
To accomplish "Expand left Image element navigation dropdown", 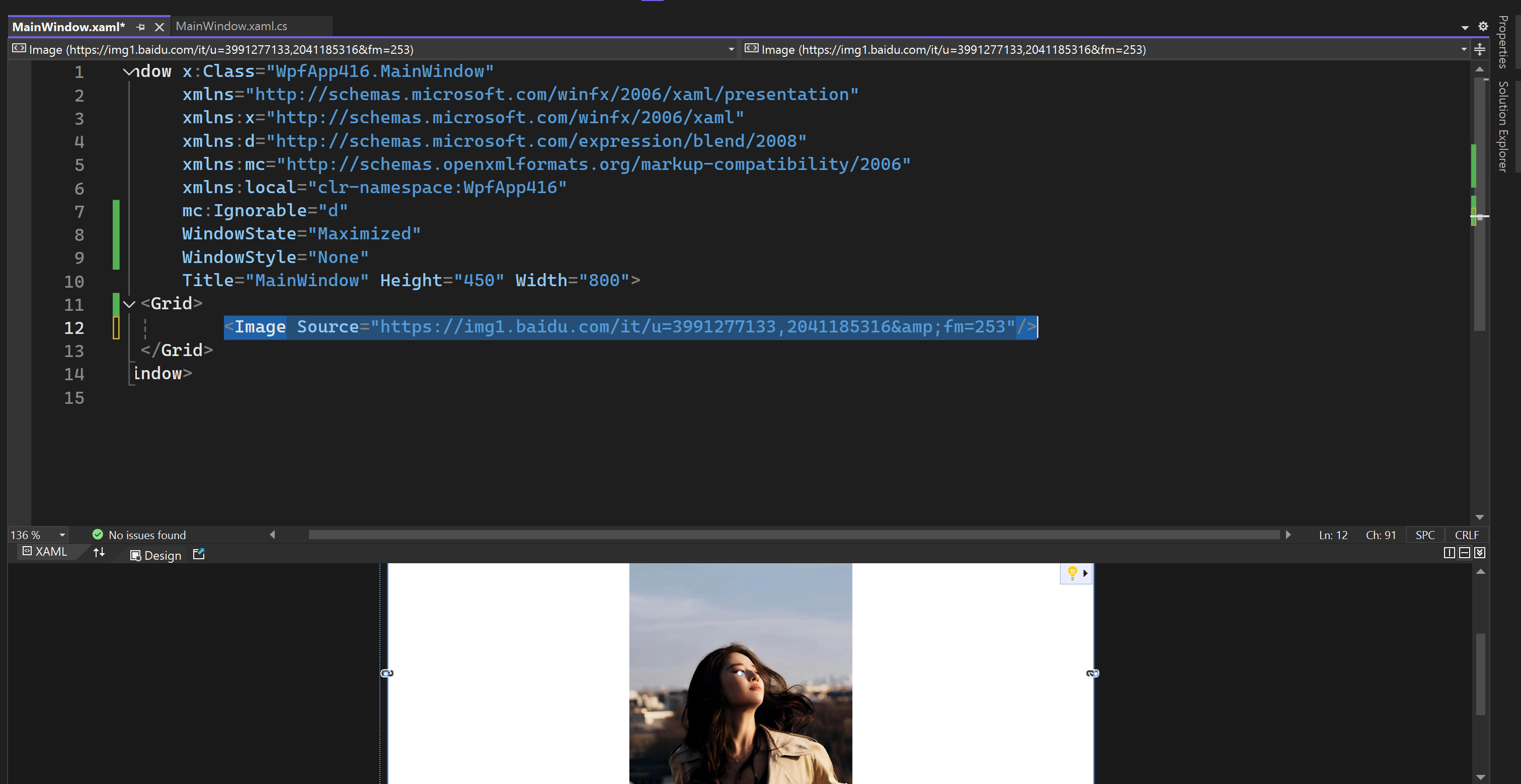I will coord(731,50).
